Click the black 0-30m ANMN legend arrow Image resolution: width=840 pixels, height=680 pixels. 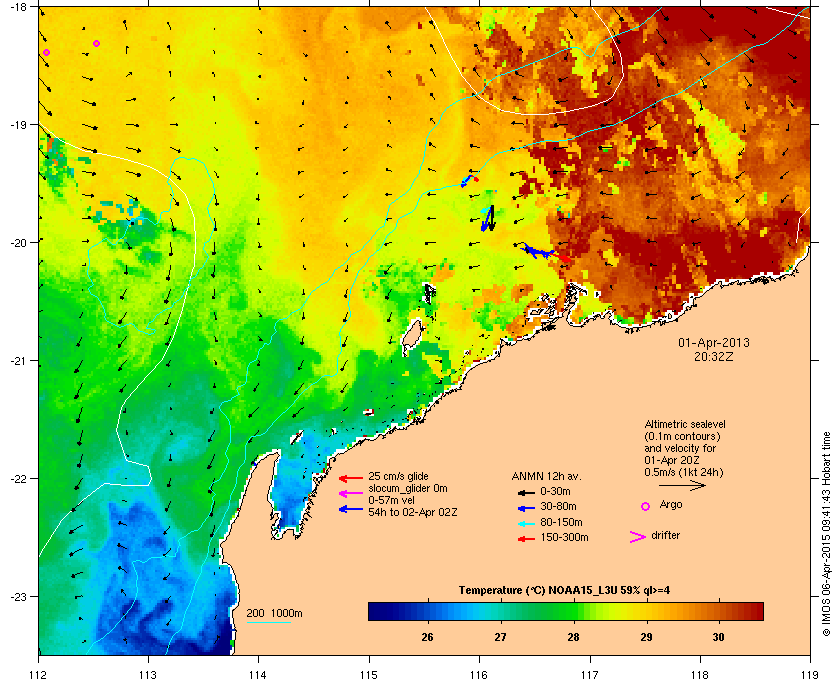[526, 492]
